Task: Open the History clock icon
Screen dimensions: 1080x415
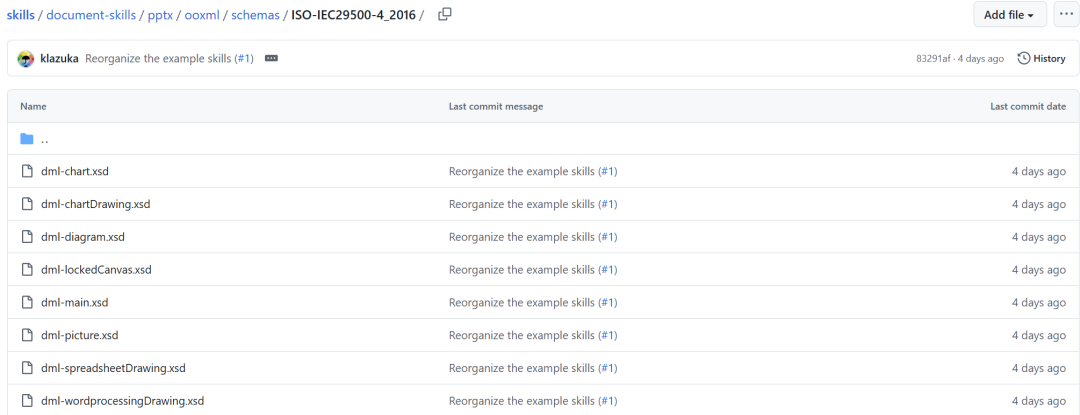Action: (1024, 58)
